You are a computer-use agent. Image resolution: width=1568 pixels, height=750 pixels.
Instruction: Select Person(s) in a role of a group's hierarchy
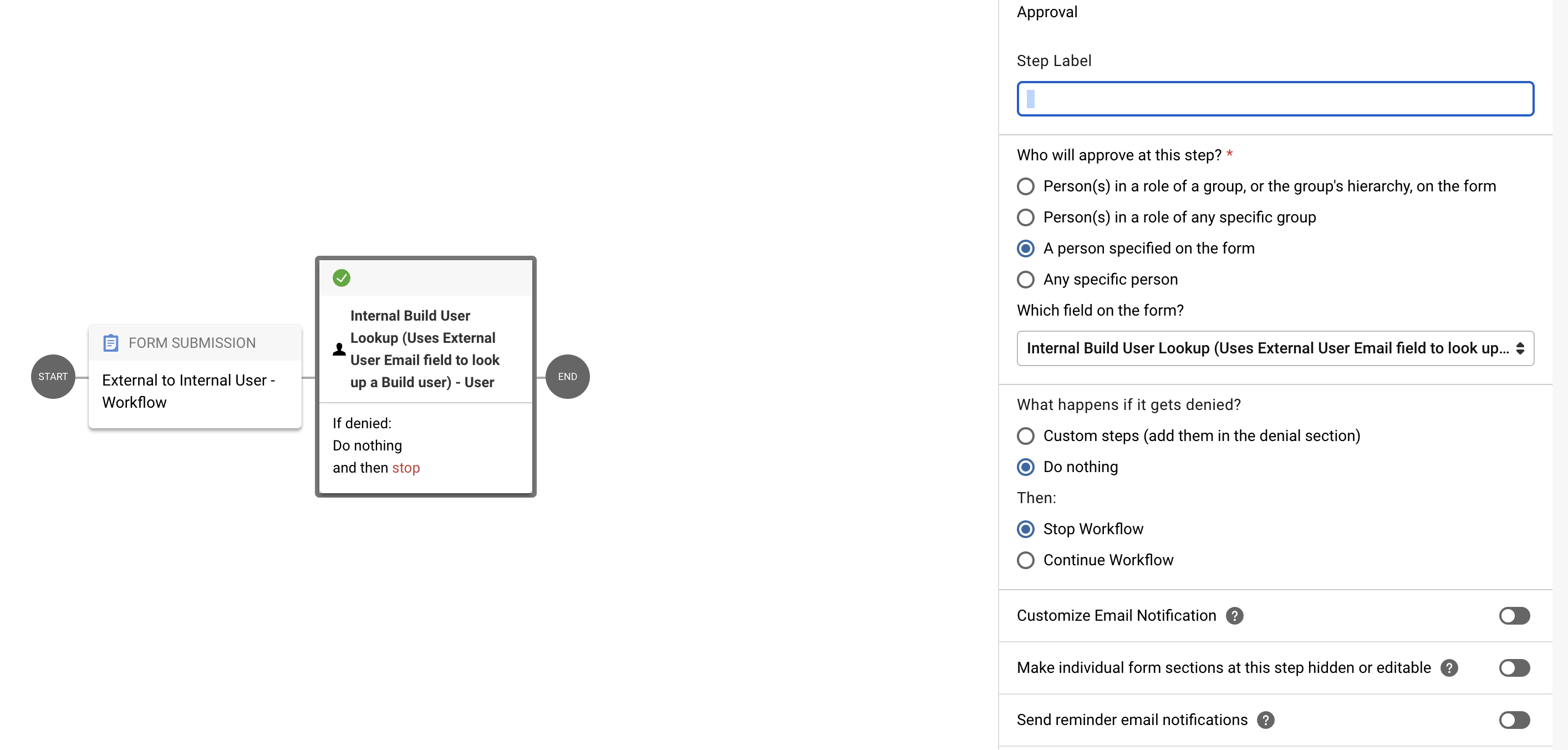coord(1026,186)
